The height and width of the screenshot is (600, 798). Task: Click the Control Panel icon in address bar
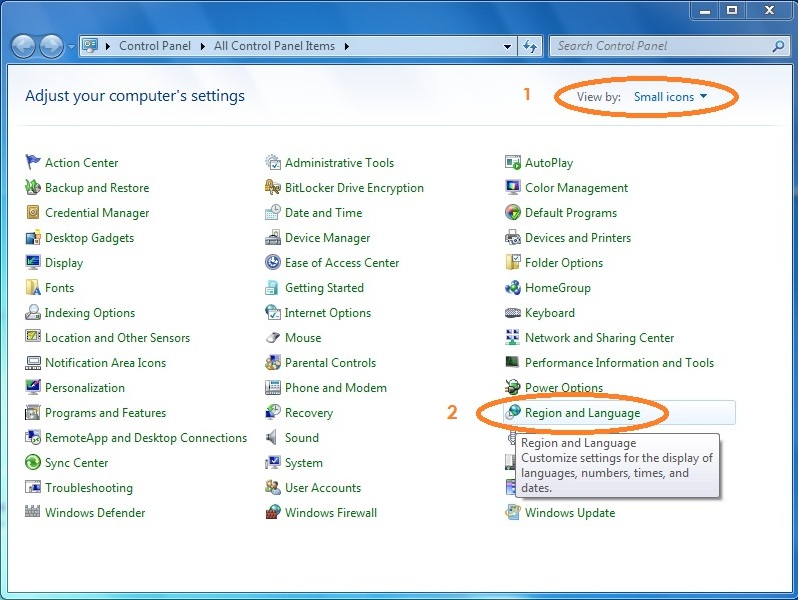tap(90, 46)
